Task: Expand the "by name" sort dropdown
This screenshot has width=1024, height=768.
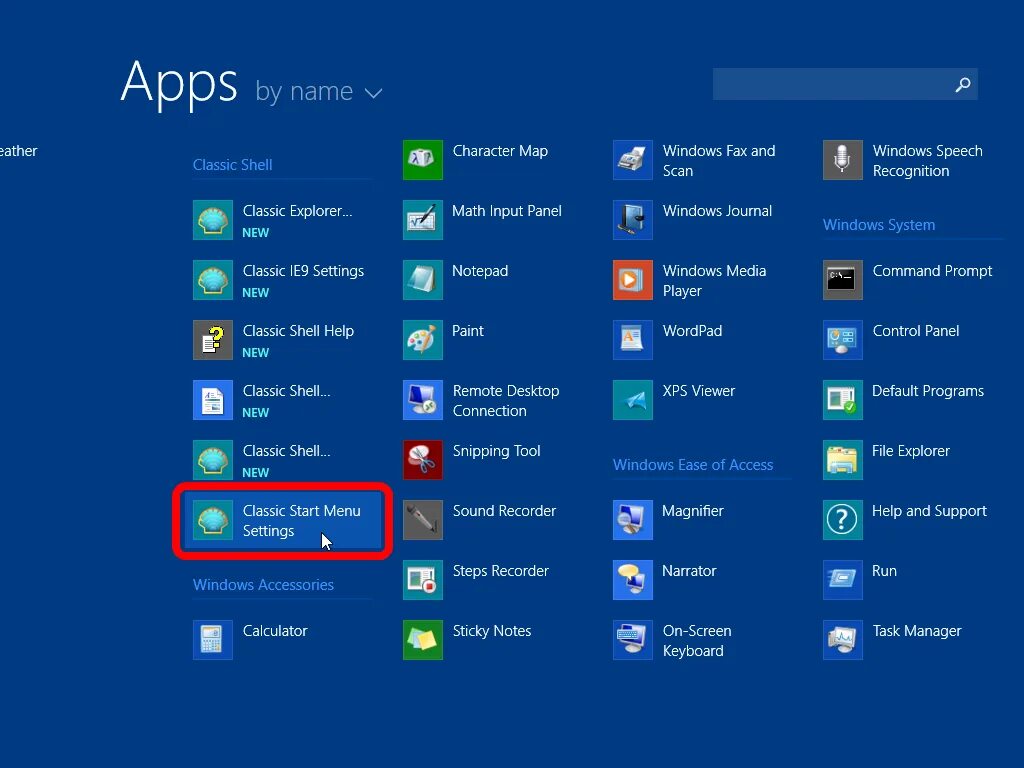Action: [x=318, y=91]
